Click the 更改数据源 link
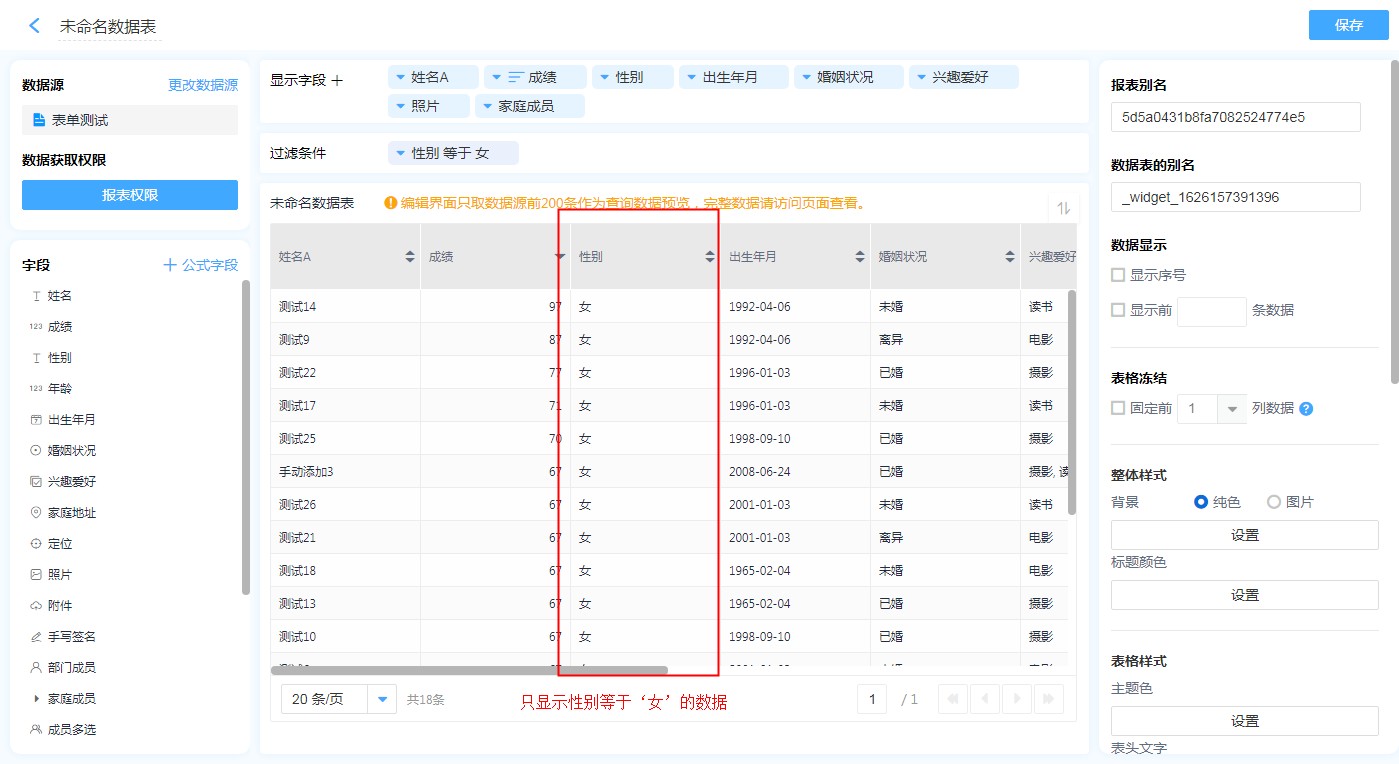Image resolution: width=1399 pixels, height=764 pixels. (203, 85)
